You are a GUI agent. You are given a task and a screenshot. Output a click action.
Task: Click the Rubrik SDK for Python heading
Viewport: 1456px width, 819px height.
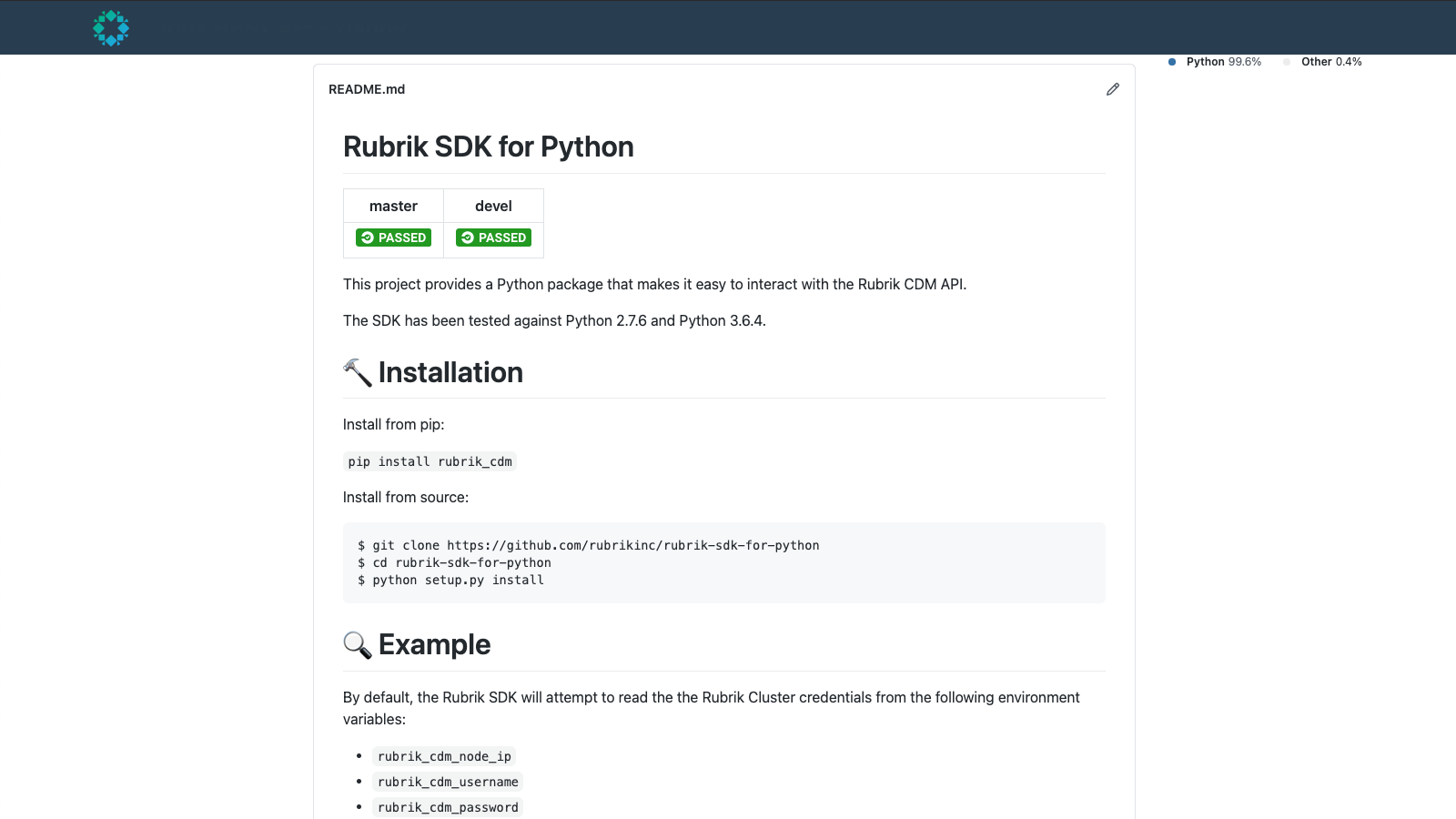point(489,147)
